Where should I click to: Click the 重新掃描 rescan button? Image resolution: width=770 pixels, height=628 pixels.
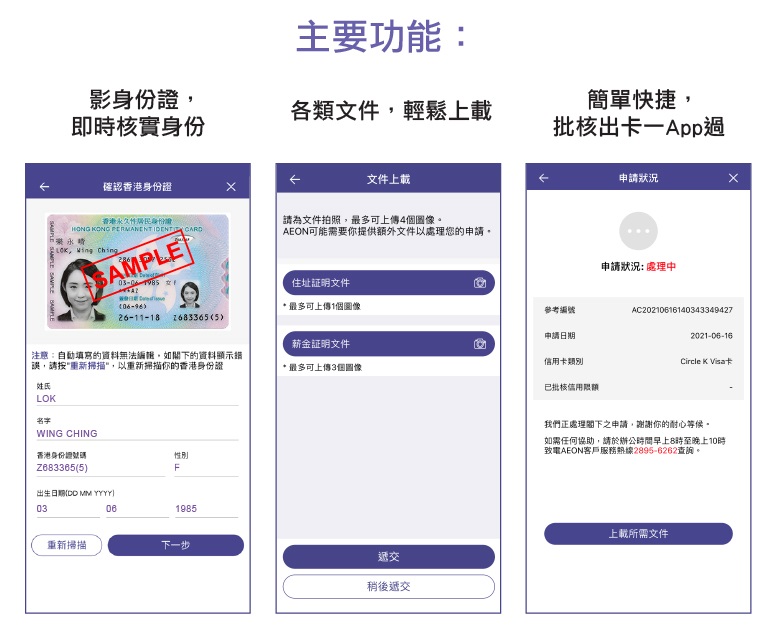click(67, 545)
